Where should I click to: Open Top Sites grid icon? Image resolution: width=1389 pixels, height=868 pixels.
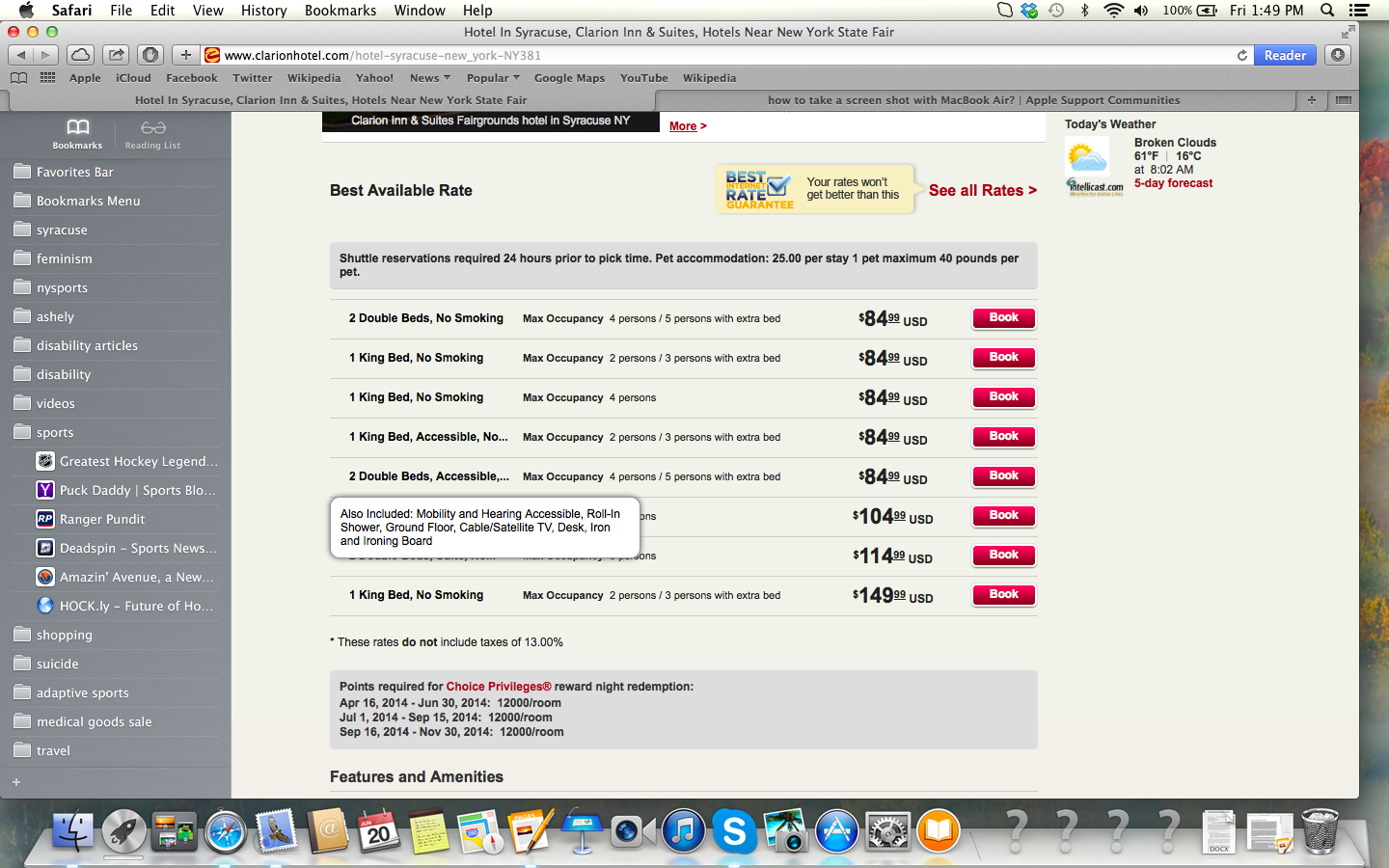47,78
